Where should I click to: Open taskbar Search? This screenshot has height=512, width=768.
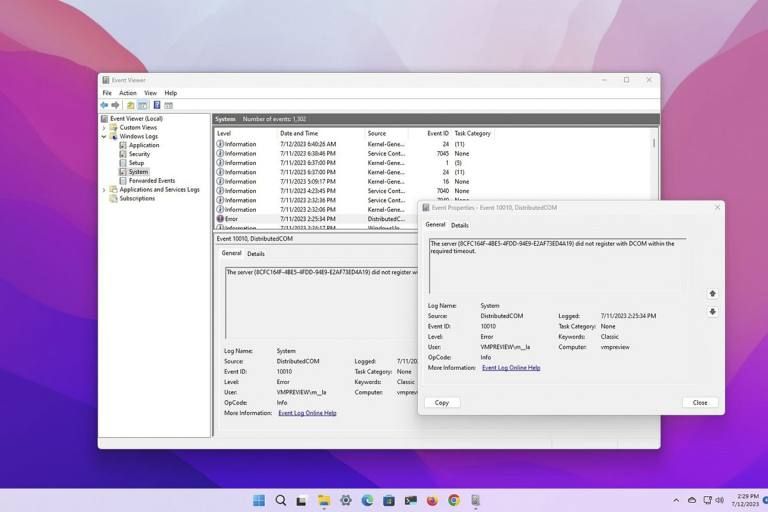tap(281, 500)
